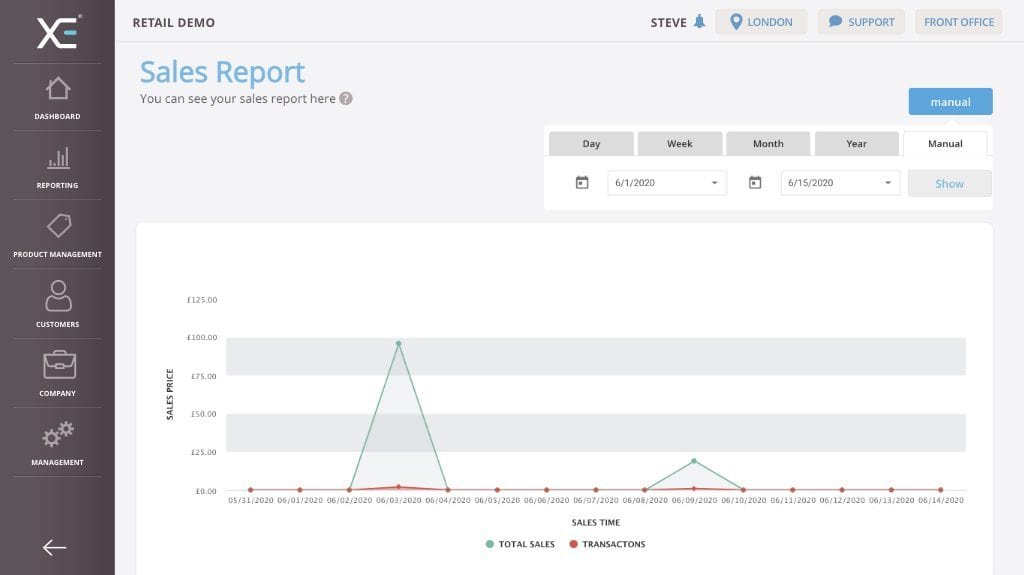
Task: Open Reporting bar chart icon
Action: click(58, 158)
